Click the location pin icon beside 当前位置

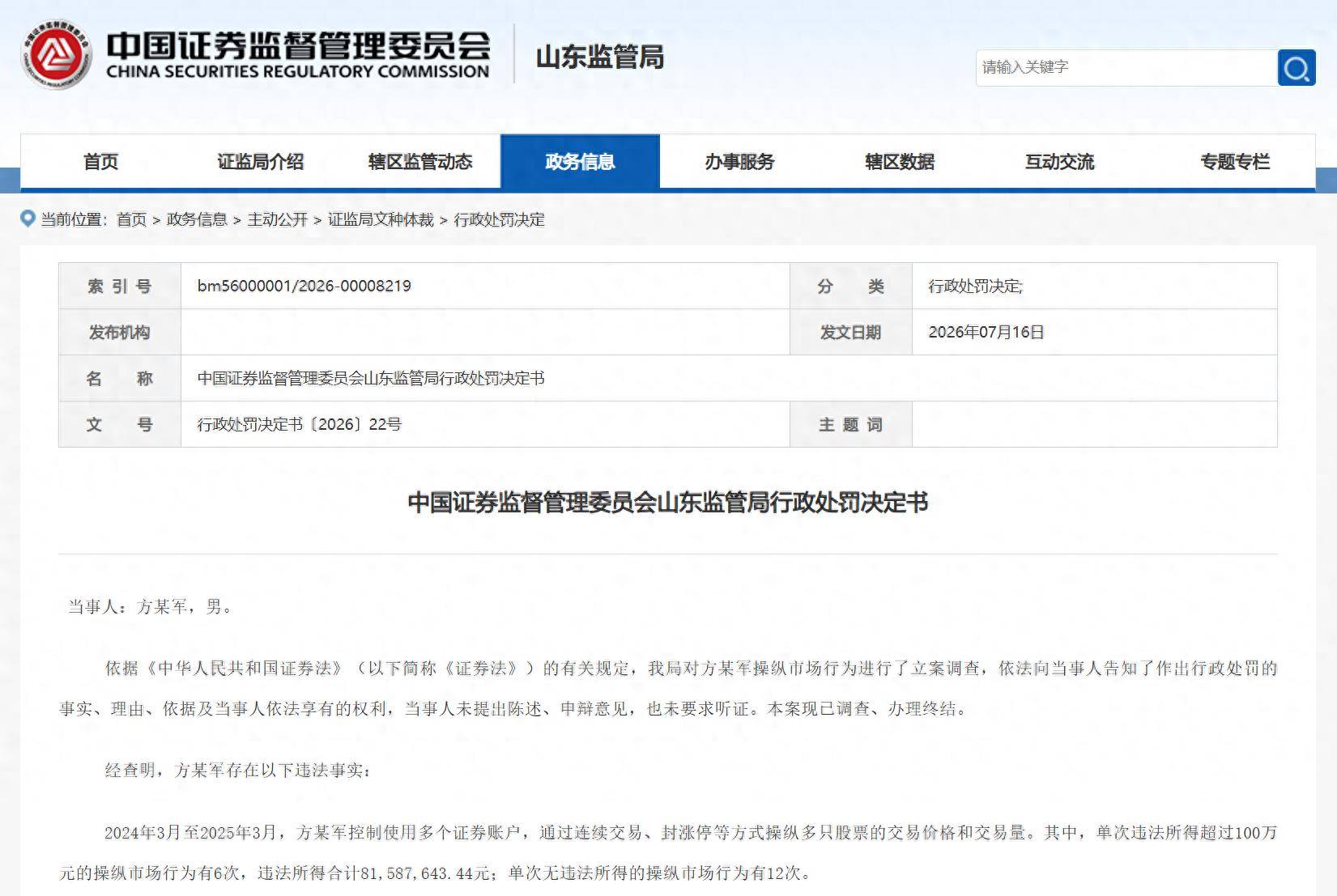[28, 219]
